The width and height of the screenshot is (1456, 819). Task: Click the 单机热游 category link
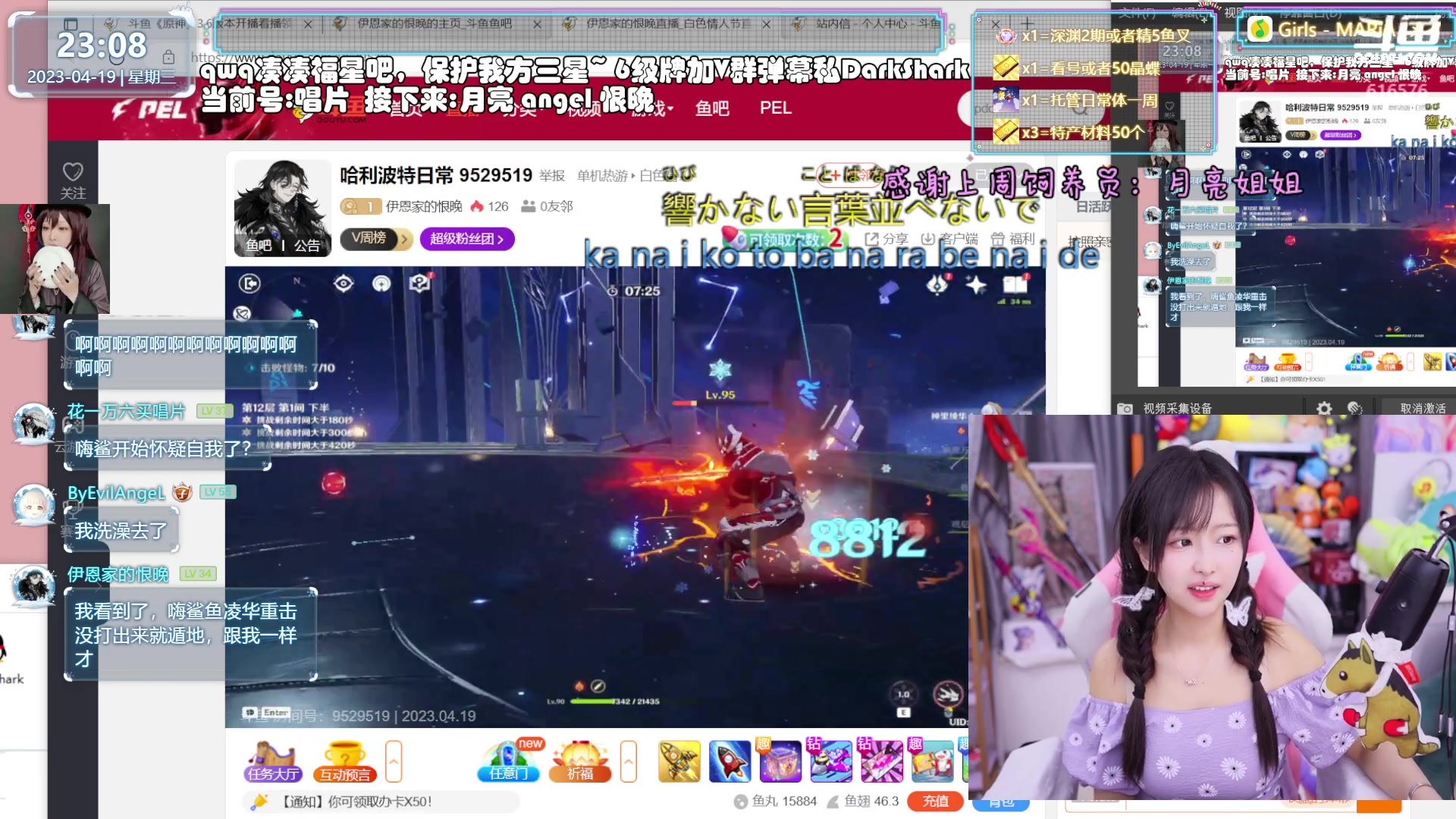602,176
